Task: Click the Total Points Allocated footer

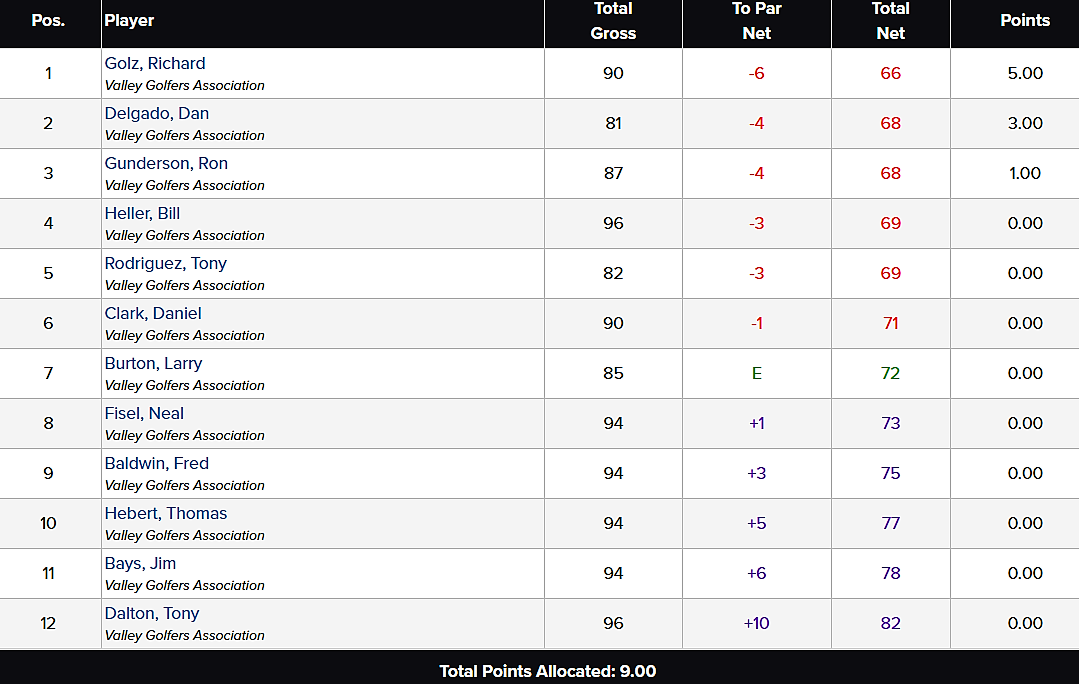Action: [x=548, y=672]
